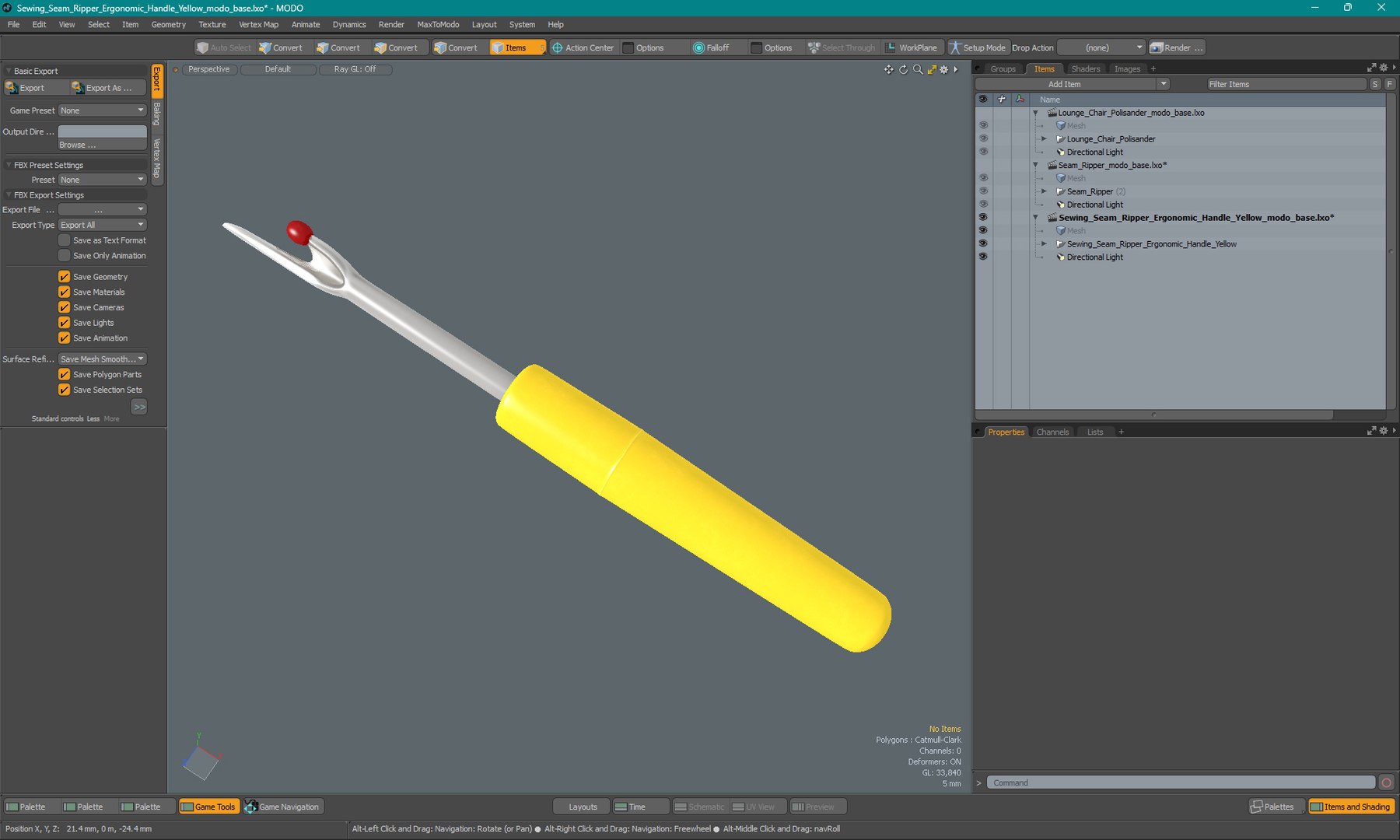Open Game Navigation palette
Viewport: 1400px width, 840px height.
click(x=283, y=807)
